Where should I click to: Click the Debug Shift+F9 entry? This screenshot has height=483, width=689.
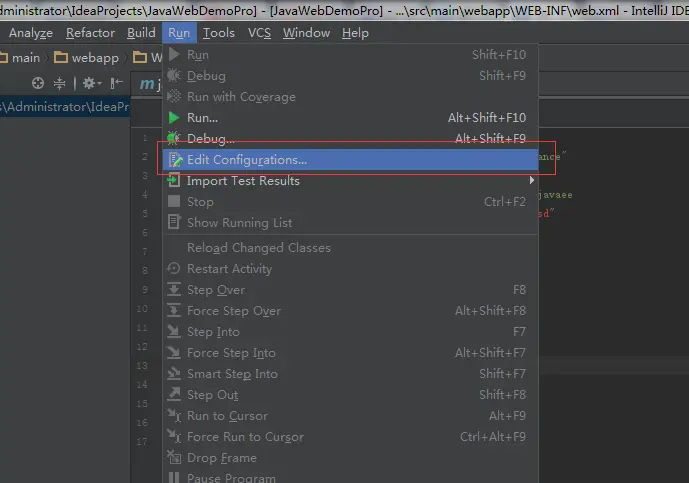coord(351,76)
